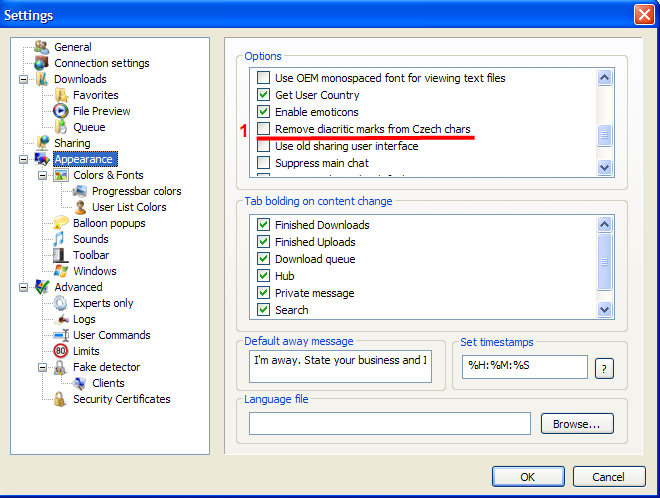This screenshot has width=660, height=498.
Task: Click the Limits speed-sign icon
Action: [x=61, y=351]
